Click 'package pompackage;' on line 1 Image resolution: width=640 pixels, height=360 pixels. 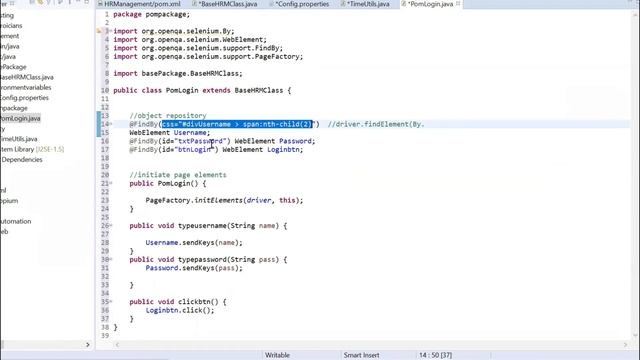pos(151,14)
